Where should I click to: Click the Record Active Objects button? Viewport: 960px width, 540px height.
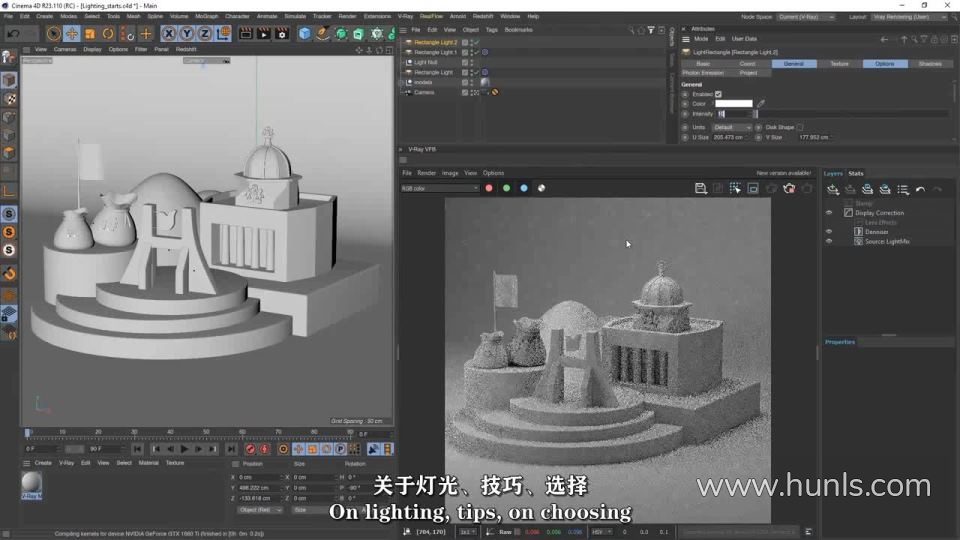(250, 449)
